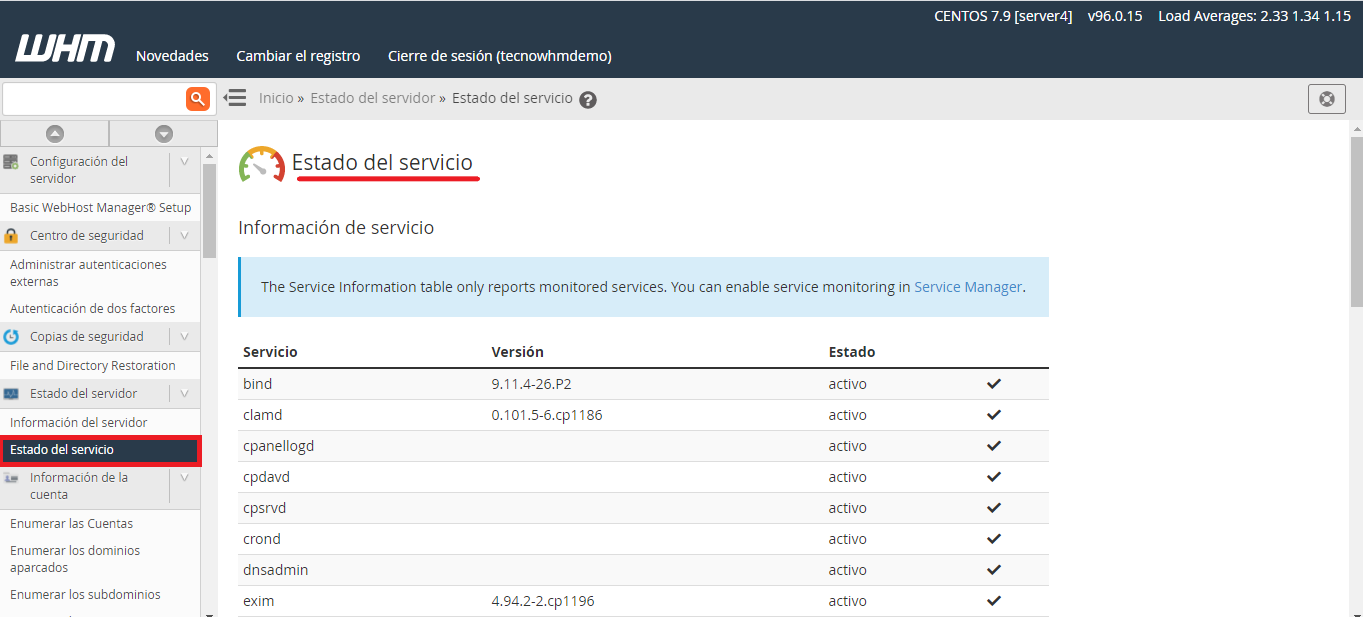
Task: Open the Novedades menu item
Action: (x=172, y=56)
